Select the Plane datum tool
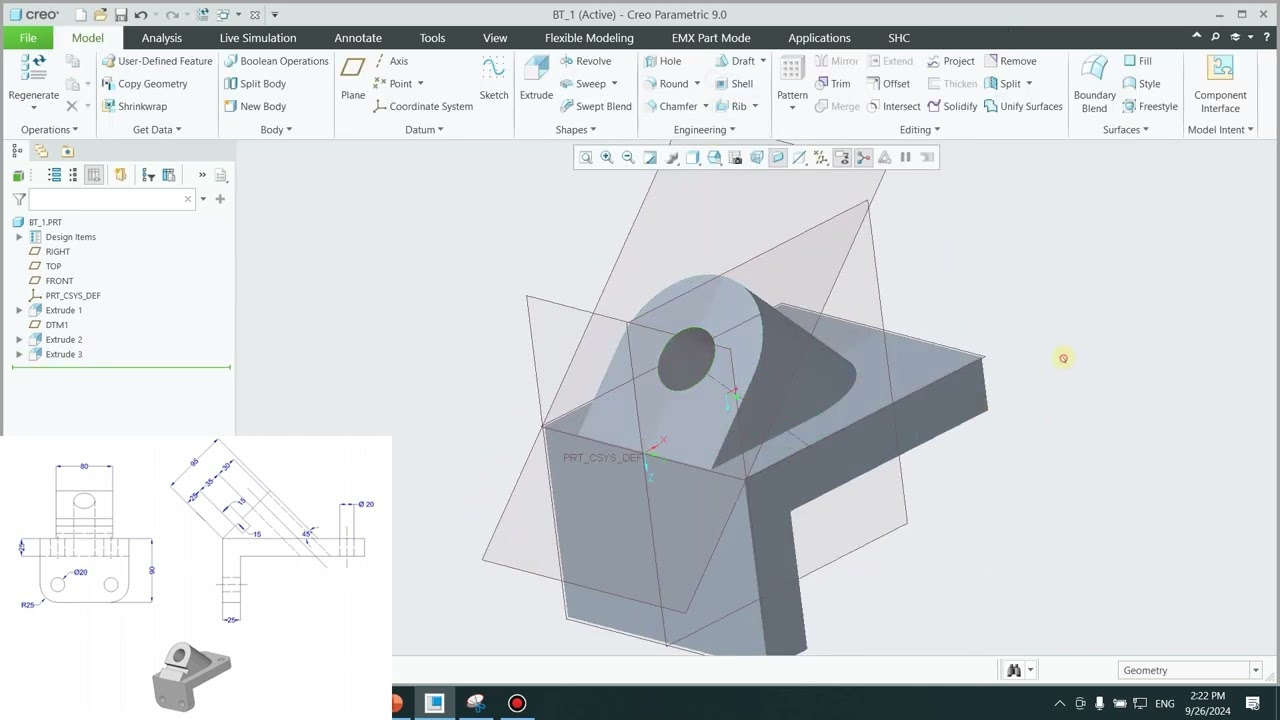Screen dimensions: 1280x720 point(353,78)
